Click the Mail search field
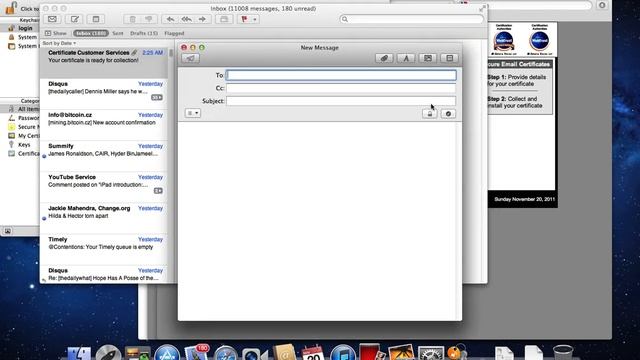The image size is (640, 360). click(411, 19)
